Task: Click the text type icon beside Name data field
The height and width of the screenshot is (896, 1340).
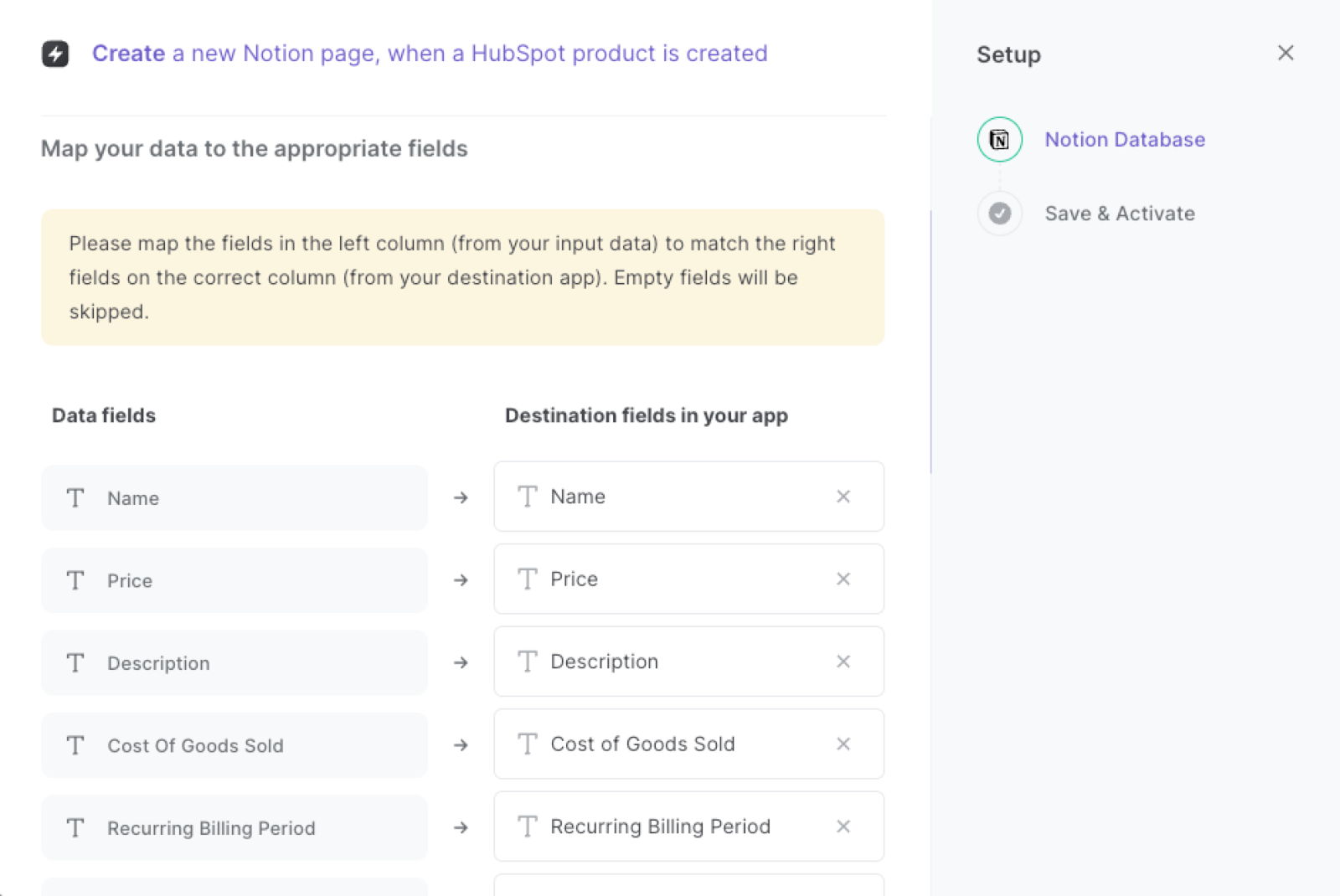Action: [x=75, y=497]
